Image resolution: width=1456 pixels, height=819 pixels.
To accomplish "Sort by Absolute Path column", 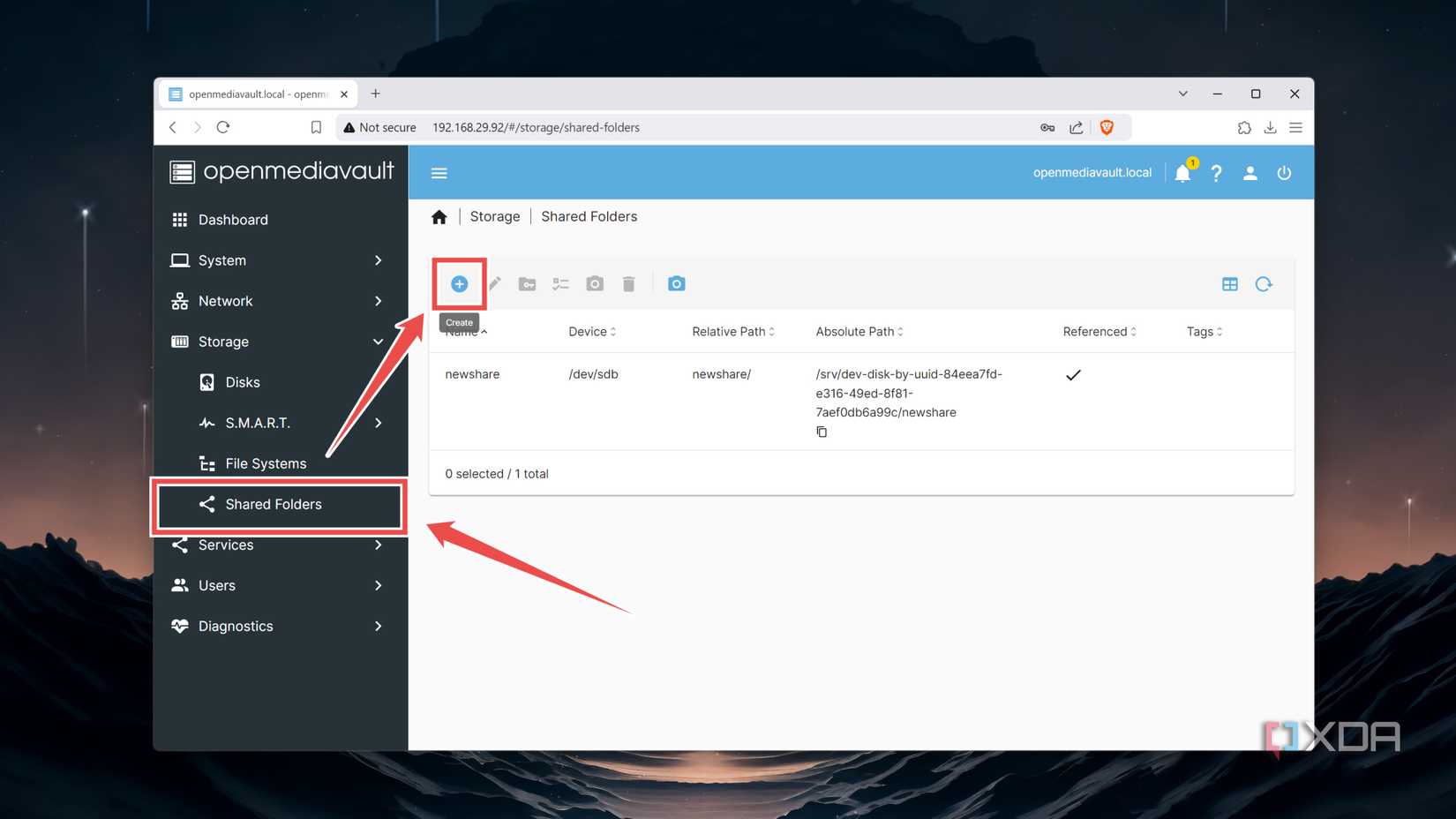I will [859, 332].
